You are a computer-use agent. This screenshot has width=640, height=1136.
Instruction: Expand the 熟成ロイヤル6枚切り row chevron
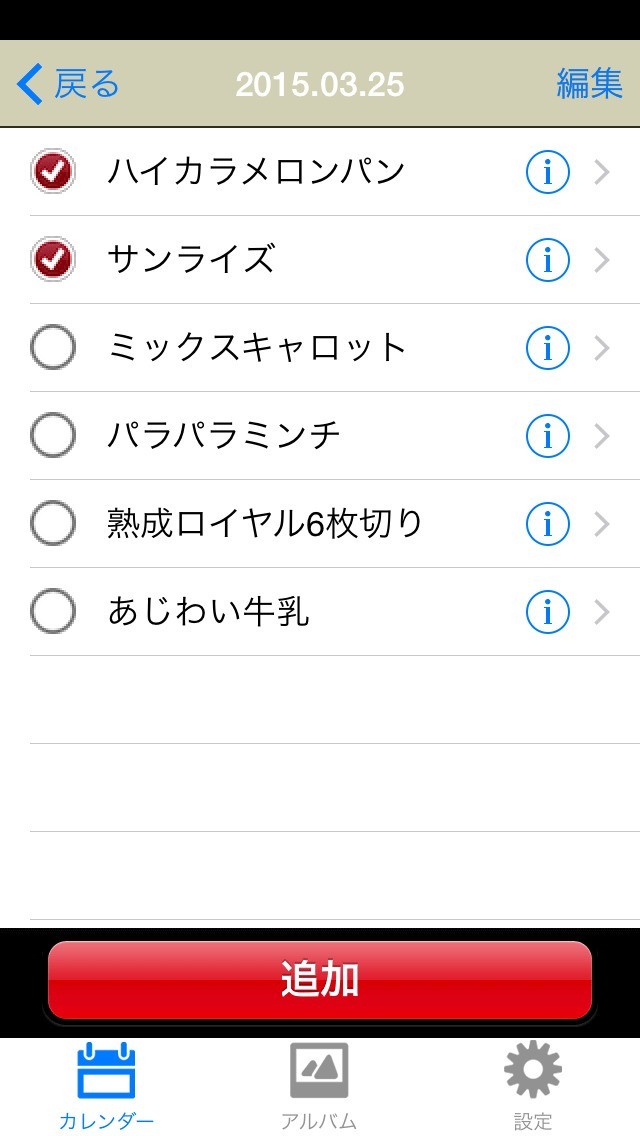[602, 524]
